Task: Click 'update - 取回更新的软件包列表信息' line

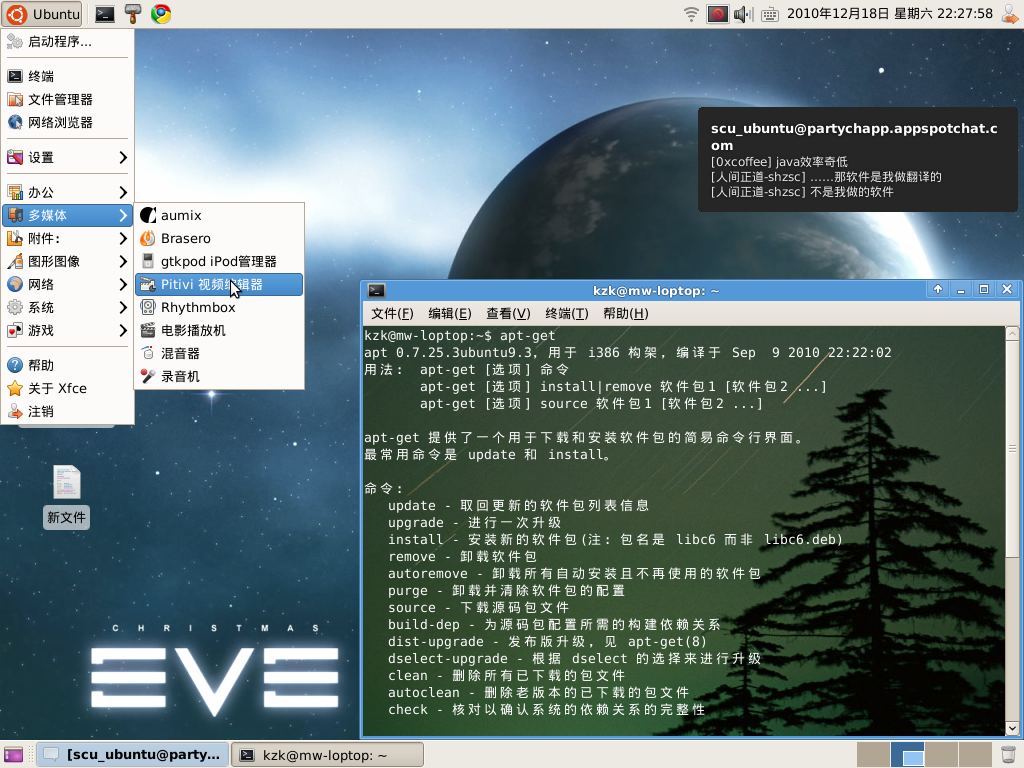Action: (518, 505)
